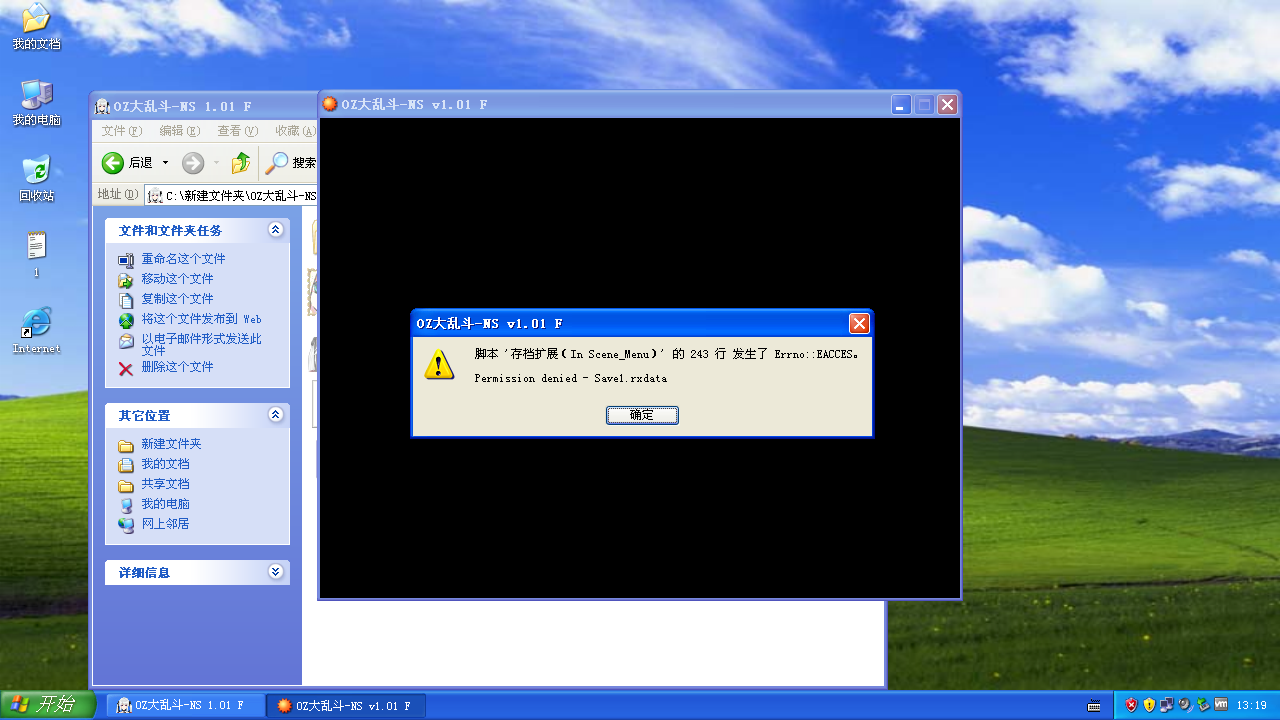
Task: Click the OZ大乱斗-NS v1.01 F game title icon
Action: click(x=330, y=104)
